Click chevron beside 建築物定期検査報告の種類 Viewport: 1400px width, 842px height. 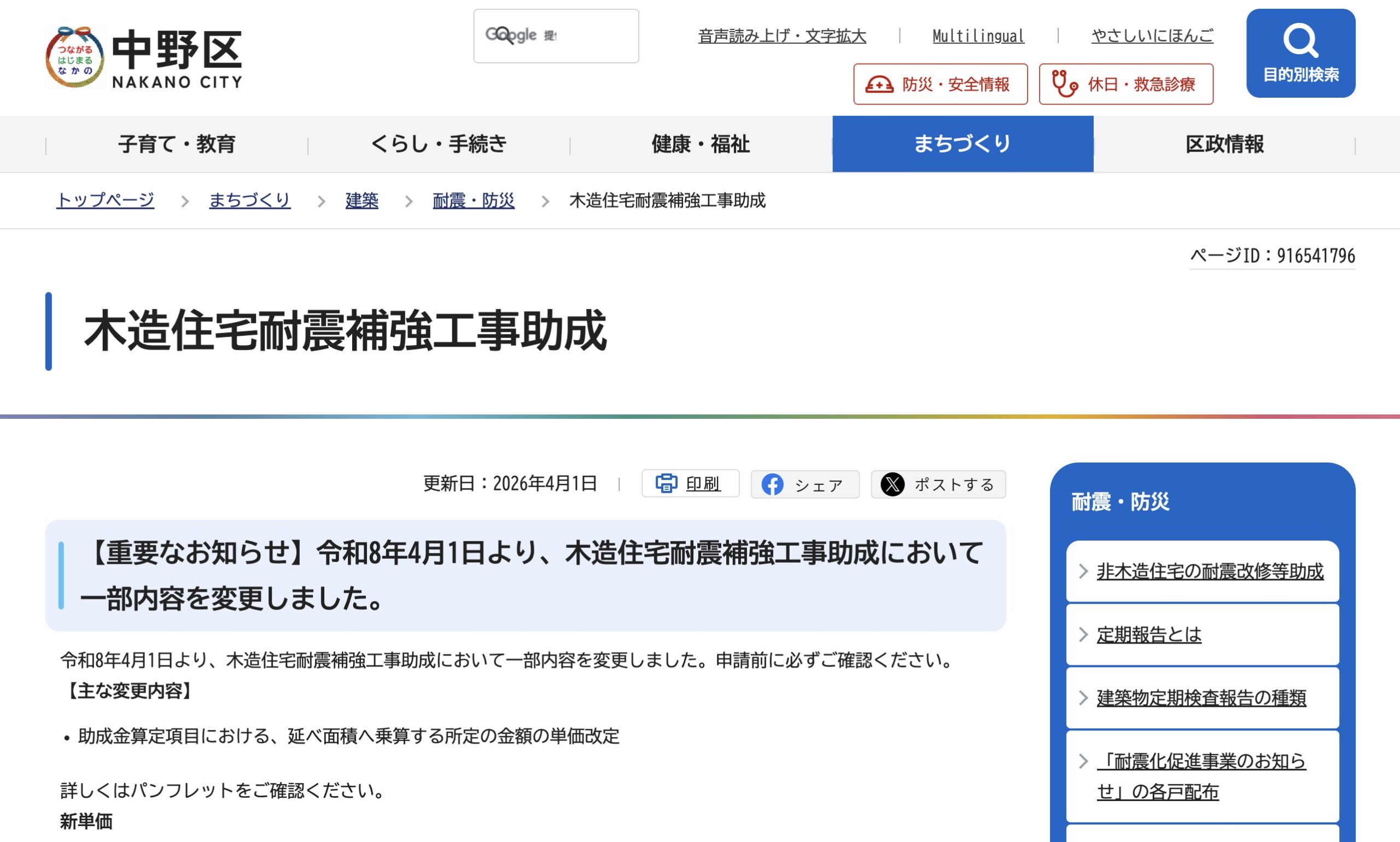[x=1083, y=697]
